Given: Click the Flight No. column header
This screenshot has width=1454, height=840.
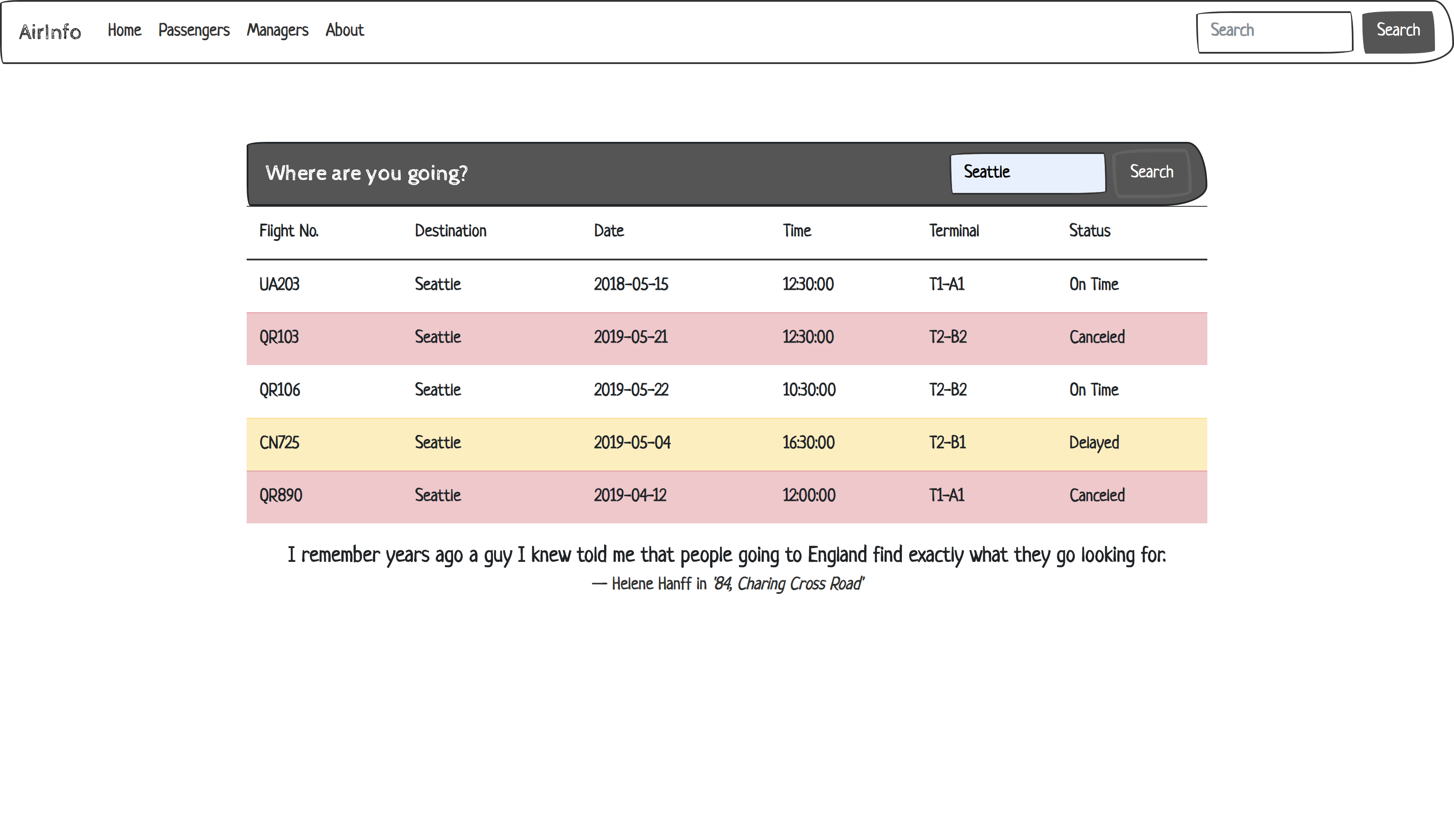Looking at the screenshot, I should pyautogui.click(x=289, y=231).
